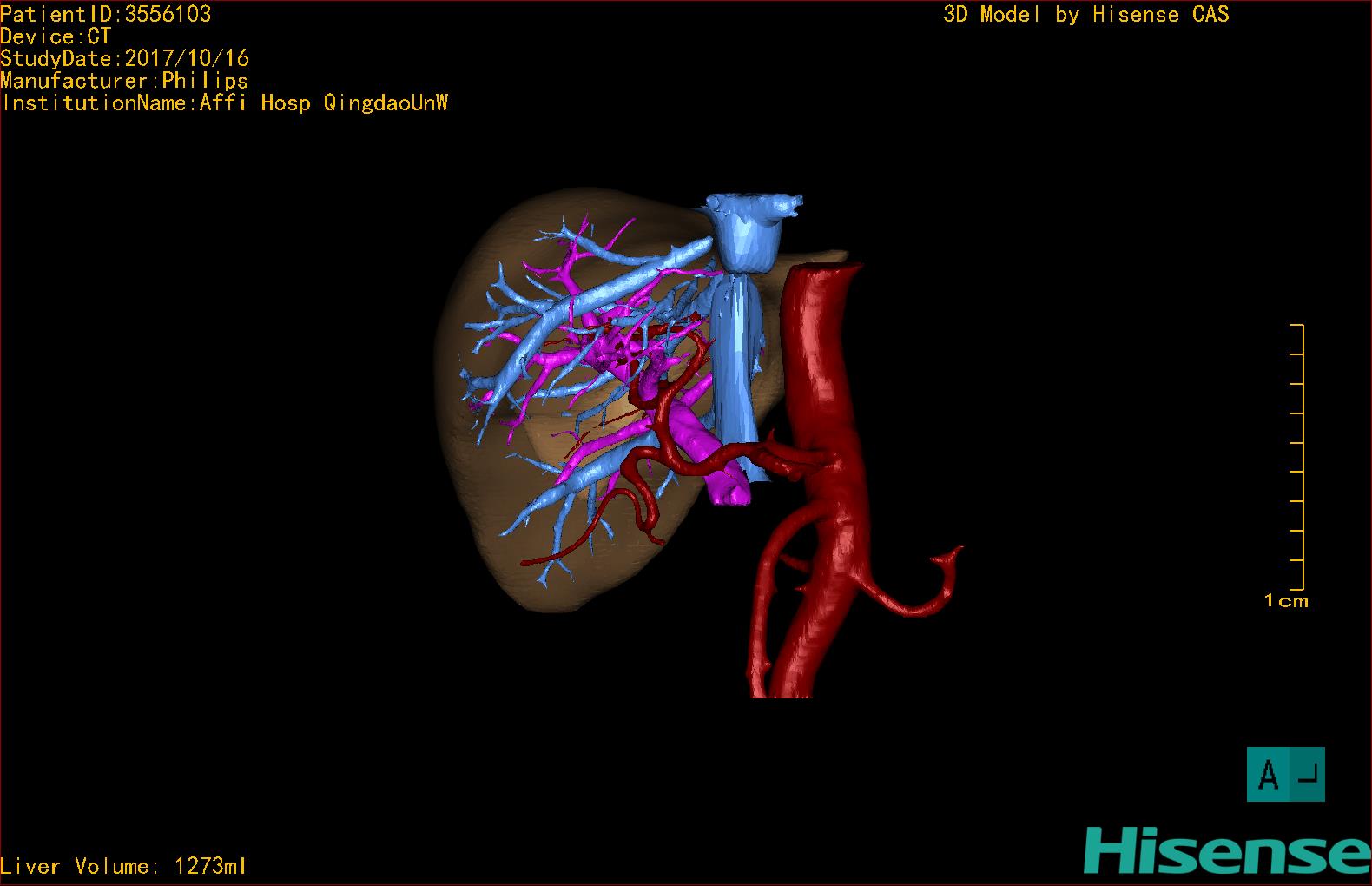
Task: Click the Hisense logo
Action: pyautogui.click(x=1227, y=851)
